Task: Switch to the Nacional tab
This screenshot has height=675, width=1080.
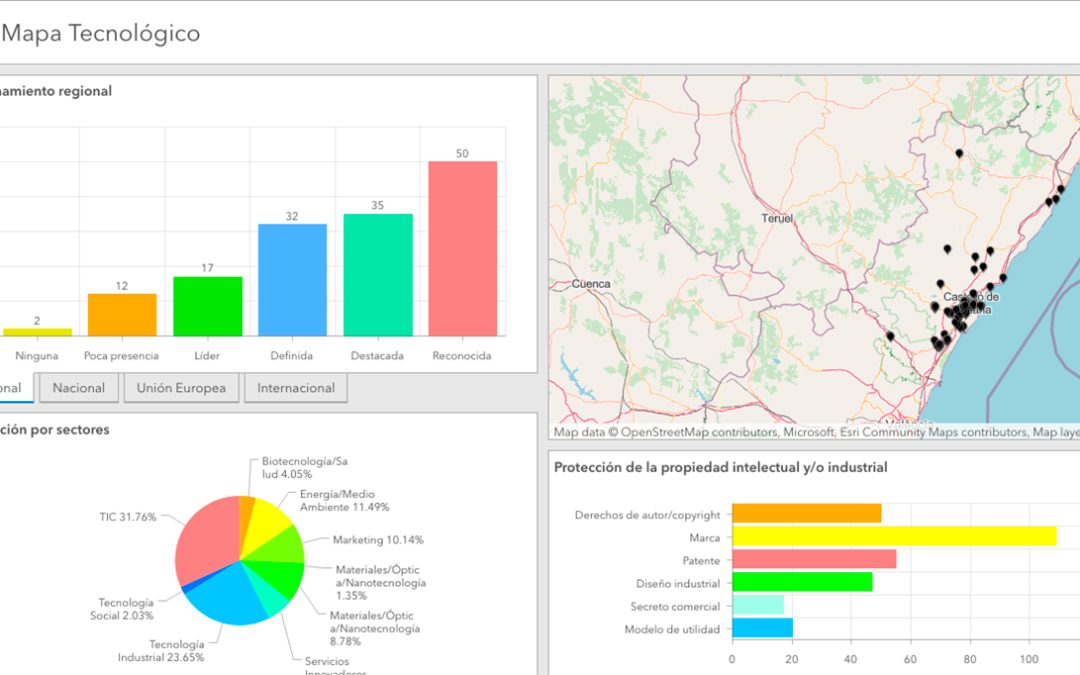Action: point(79,388)
